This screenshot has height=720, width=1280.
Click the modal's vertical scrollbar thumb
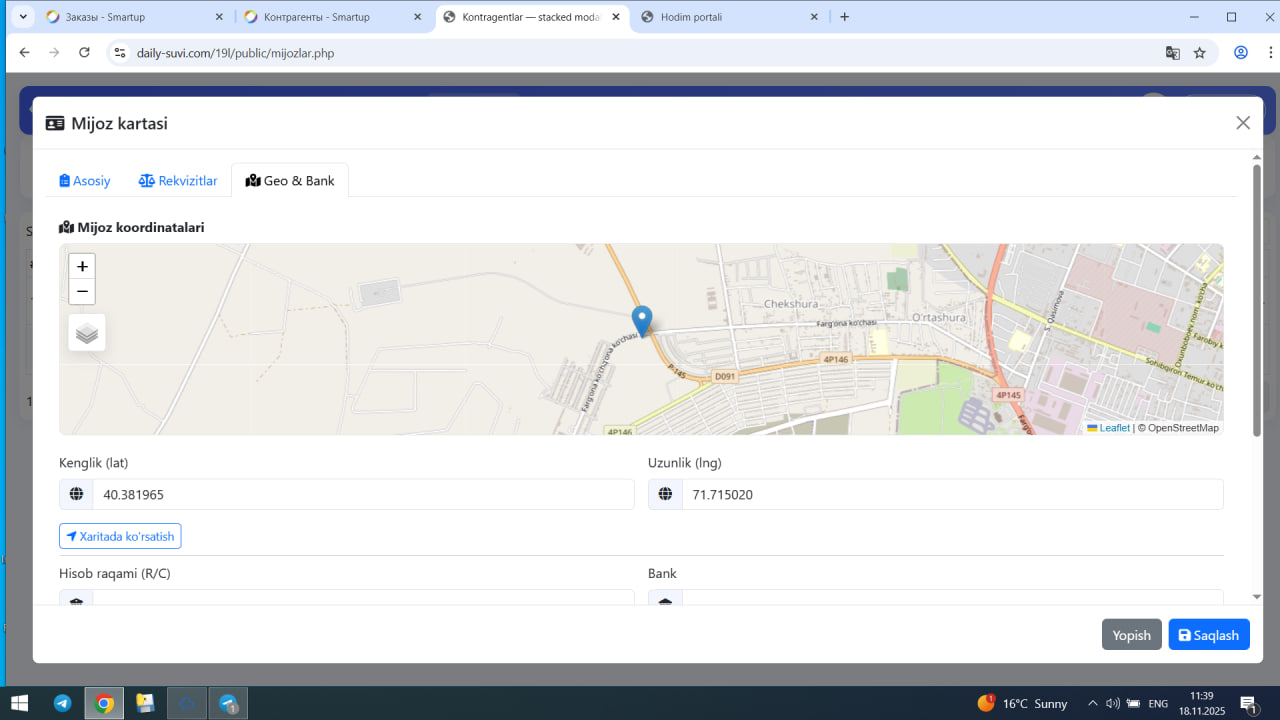(x=1257, y=300)
